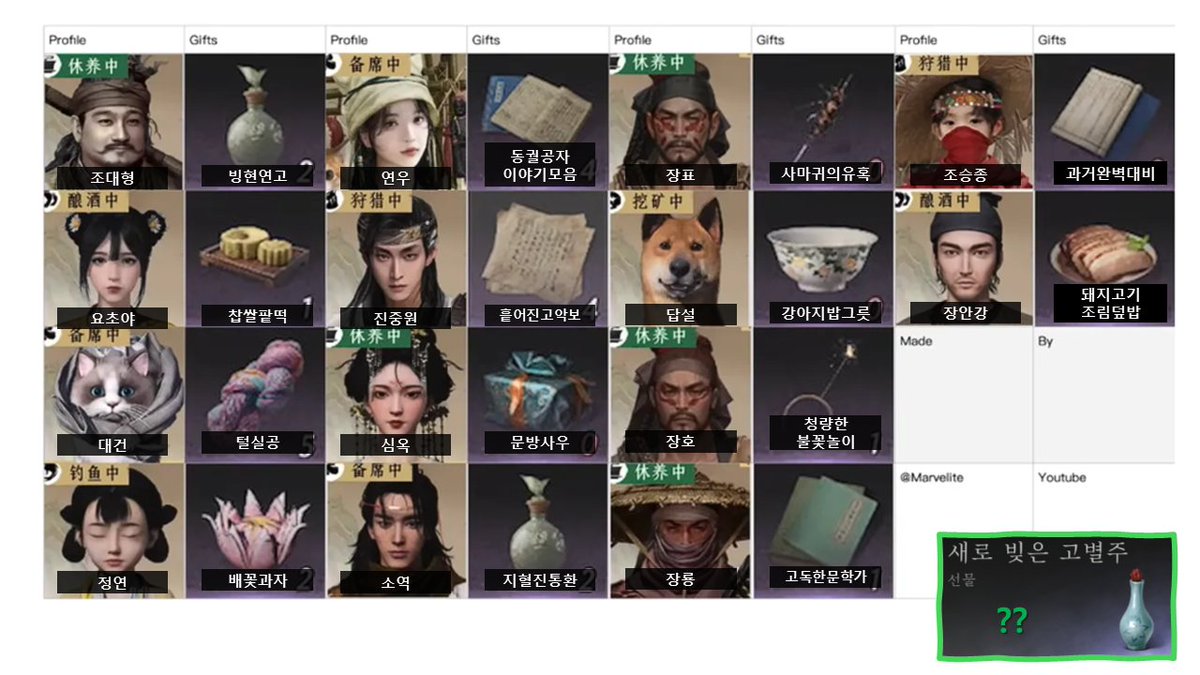Select the 고독한문학가 green booklet gift image

(x=823, y=531)
